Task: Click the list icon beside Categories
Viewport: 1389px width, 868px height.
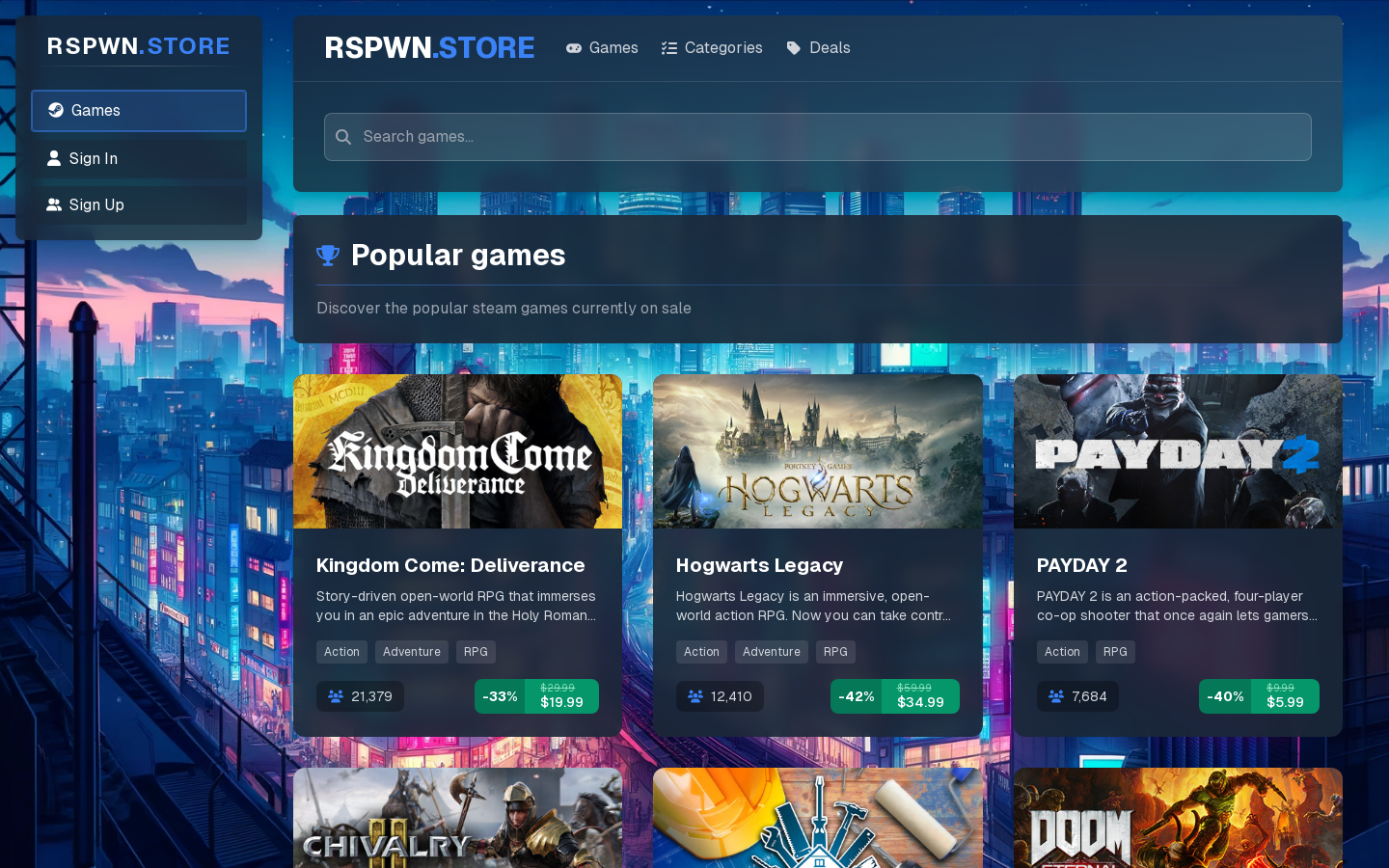Action: (x=669, y=48)
